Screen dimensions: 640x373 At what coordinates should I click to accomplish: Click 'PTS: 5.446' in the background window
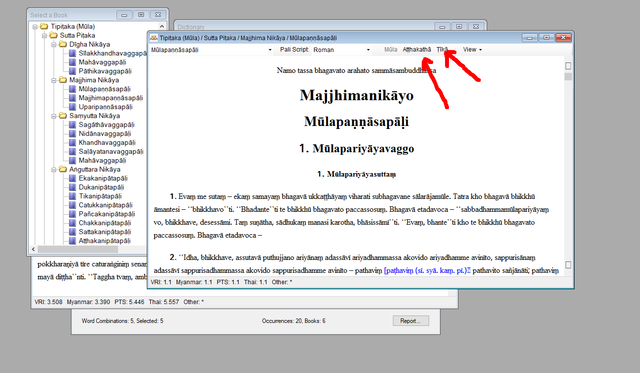point(129,302)
